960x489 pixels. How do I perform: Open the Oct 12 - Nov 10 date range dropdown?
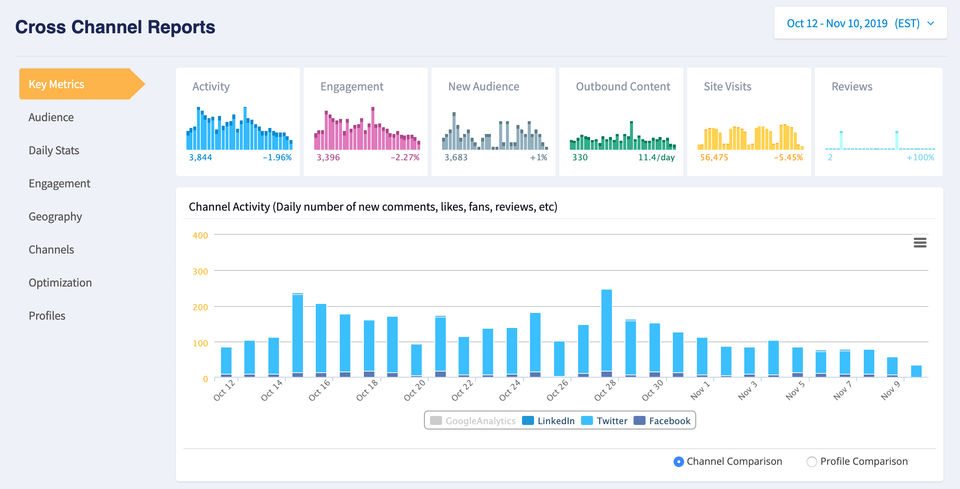pyautogui.click(x=860, y=23)
